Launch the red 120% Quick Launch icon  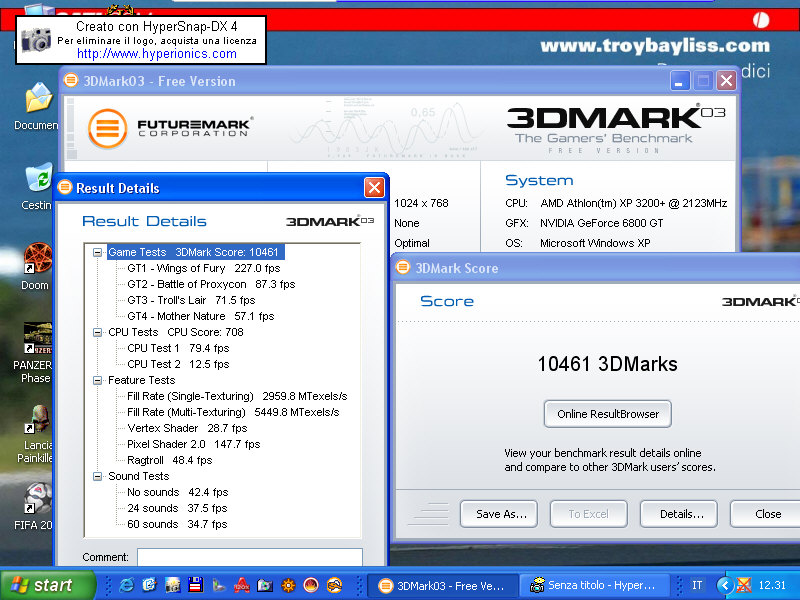(241, 585)
